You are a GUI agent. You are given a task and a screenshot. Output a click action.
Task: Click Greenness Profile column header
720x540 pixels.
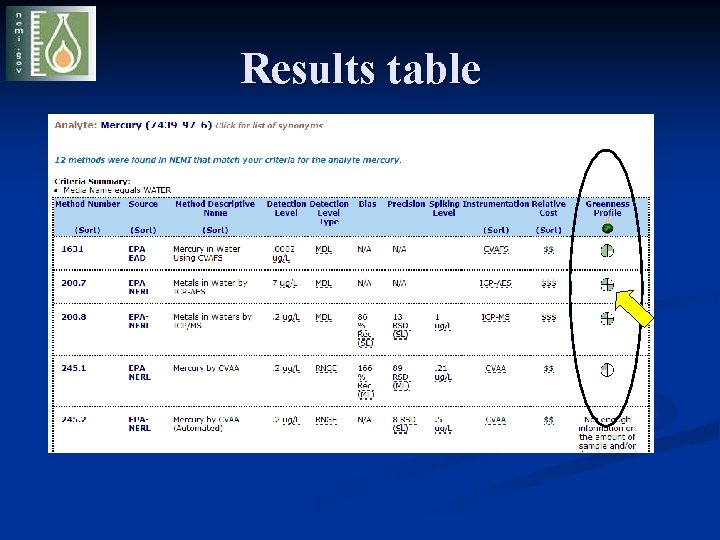click(x=607, y=208)
